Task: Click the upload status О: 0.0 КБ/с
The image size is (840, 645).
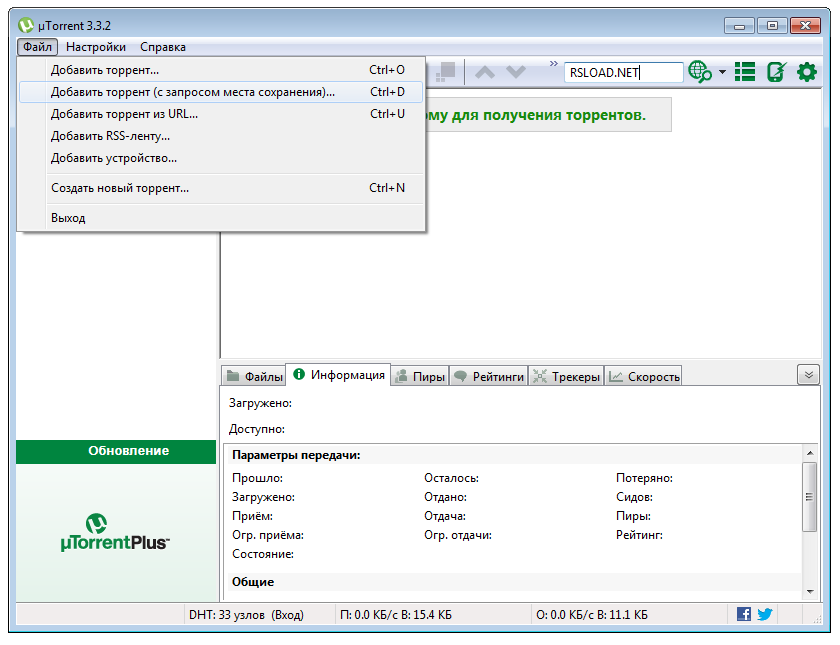Action: [x=592, y=615]
